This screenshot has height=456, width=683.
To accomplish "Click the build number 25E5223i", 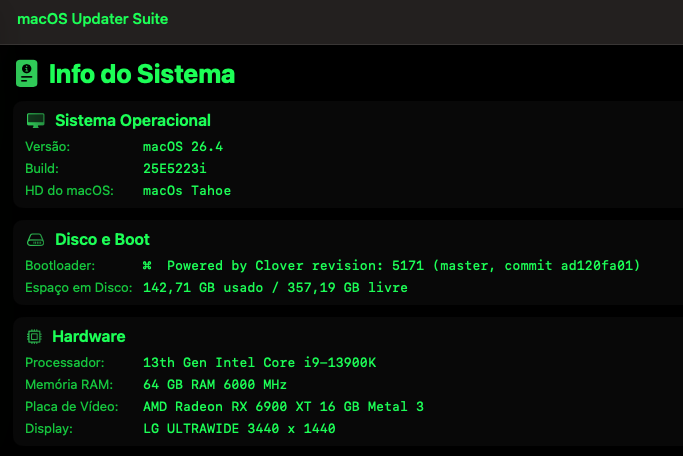I will (x=175, y=169).
